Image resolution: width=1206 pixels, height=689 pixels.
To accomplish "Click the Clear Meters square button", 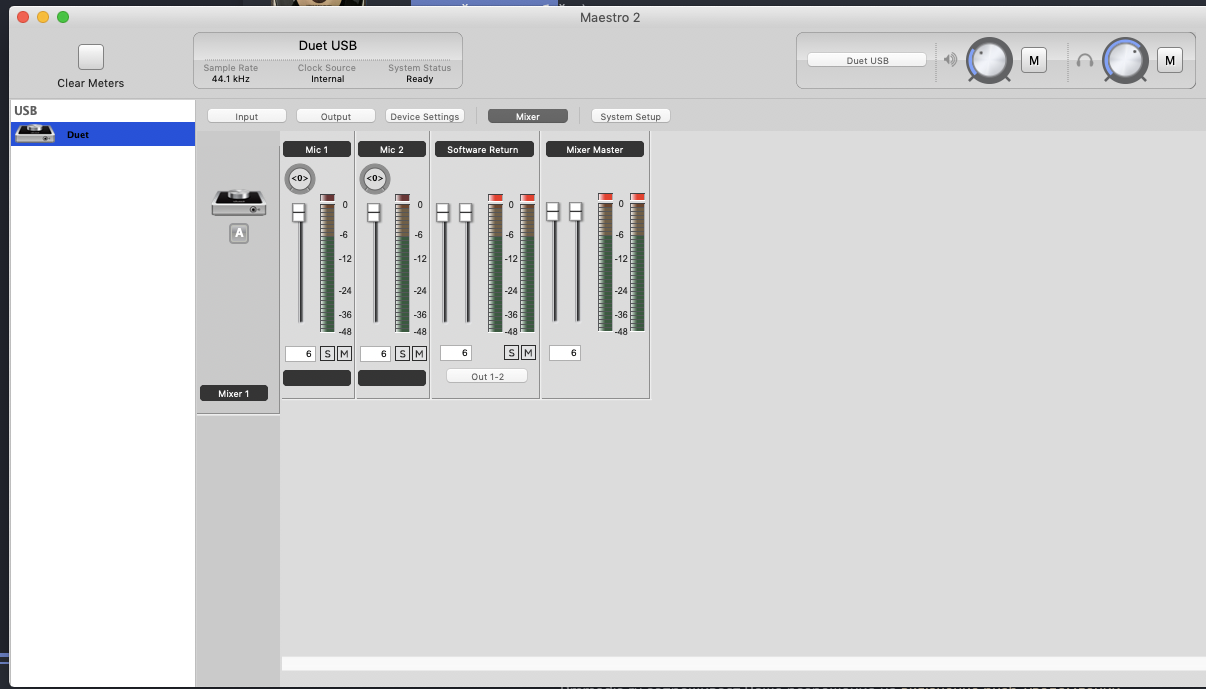I will point(91,57).
